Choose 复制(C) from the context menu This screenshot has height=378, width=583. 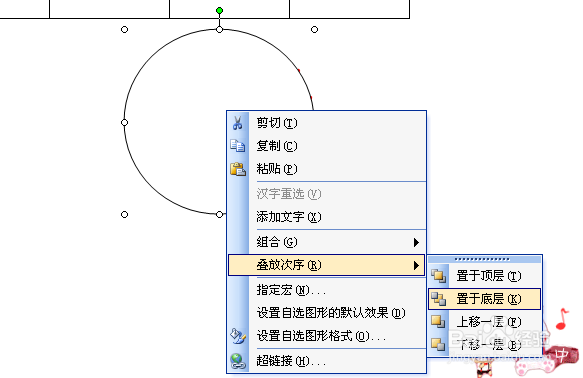(326, 146)
